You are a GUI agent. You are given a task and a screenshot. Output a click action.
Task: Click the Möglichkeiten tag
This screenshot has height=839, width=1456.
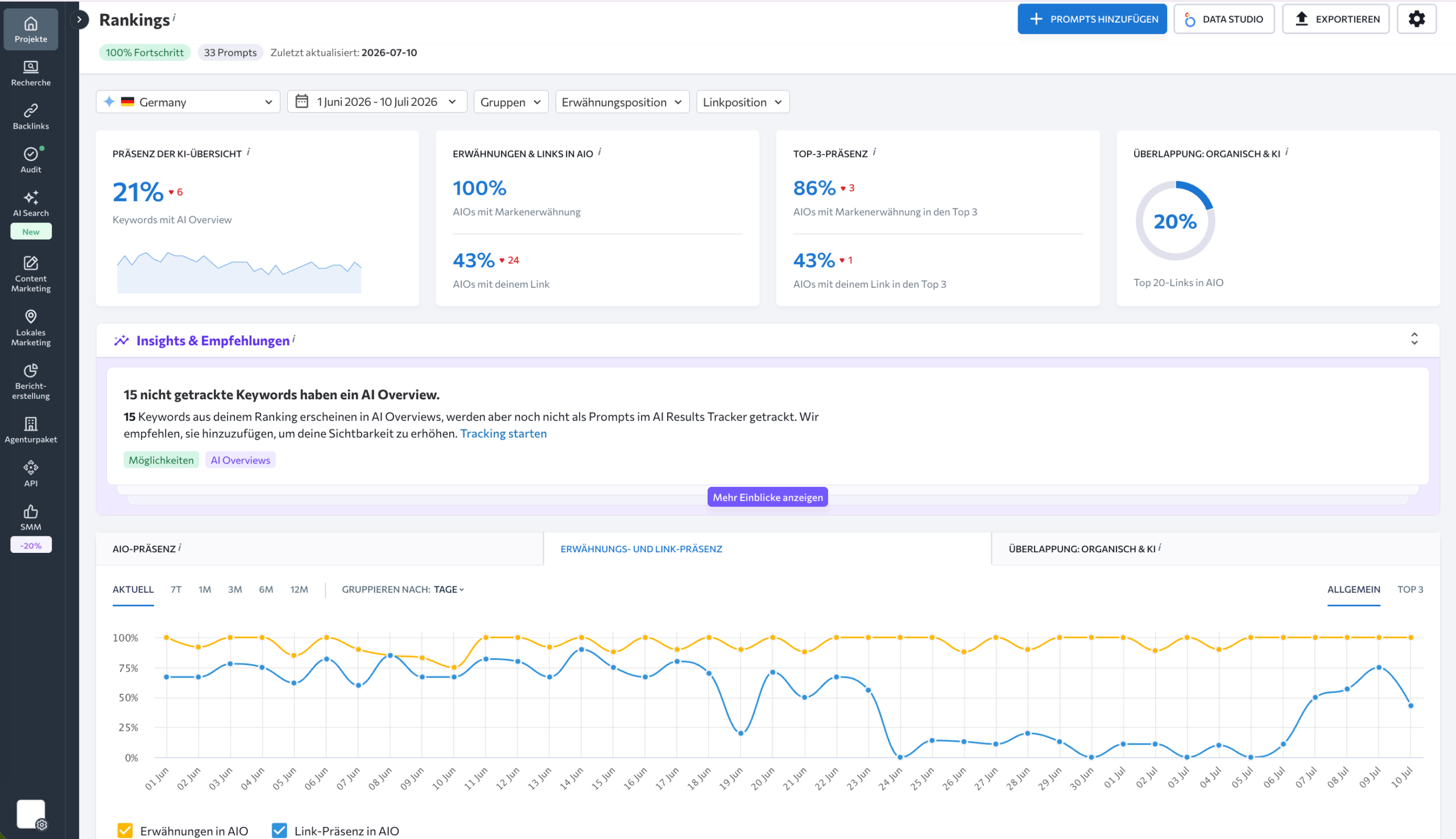pos(162,460)
